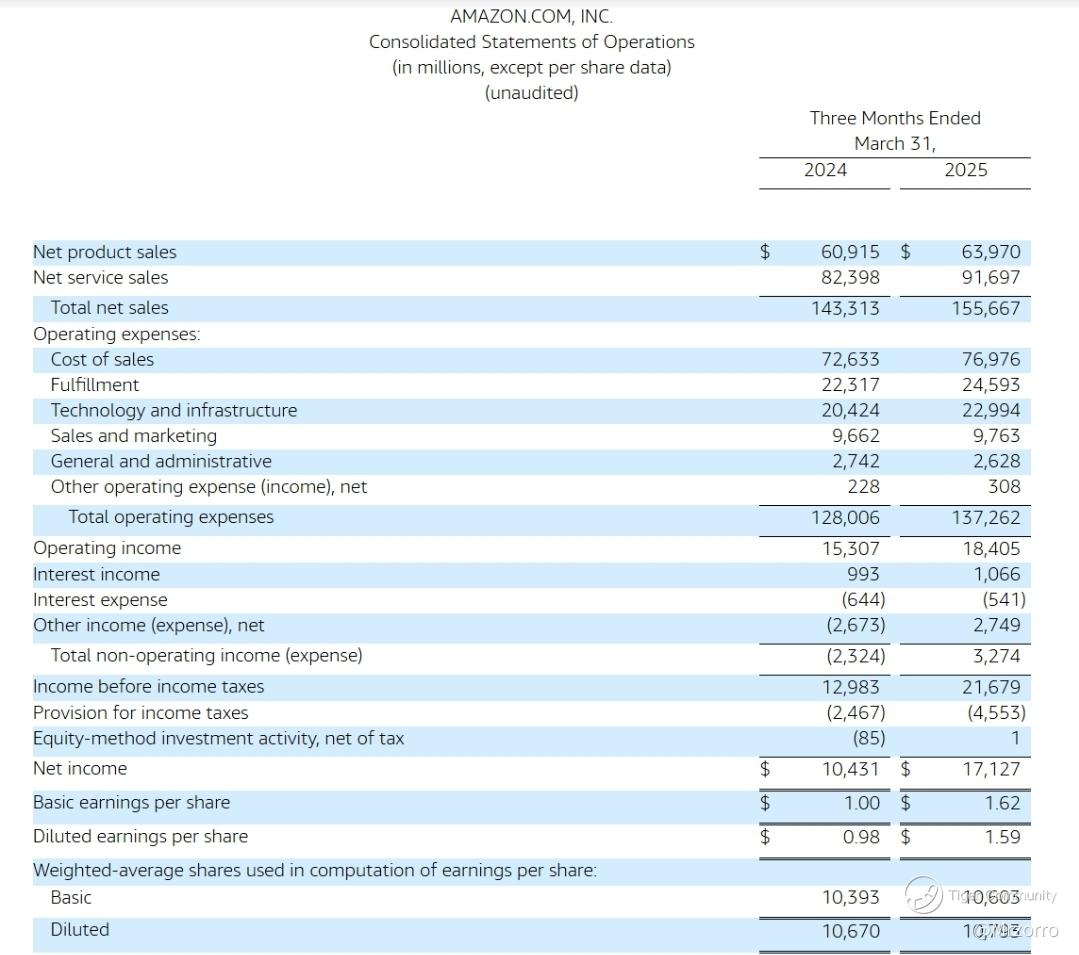Click diluted earnings per share 0.98
This screenshot has width=1079, height=955.
(x=861, y=837)
